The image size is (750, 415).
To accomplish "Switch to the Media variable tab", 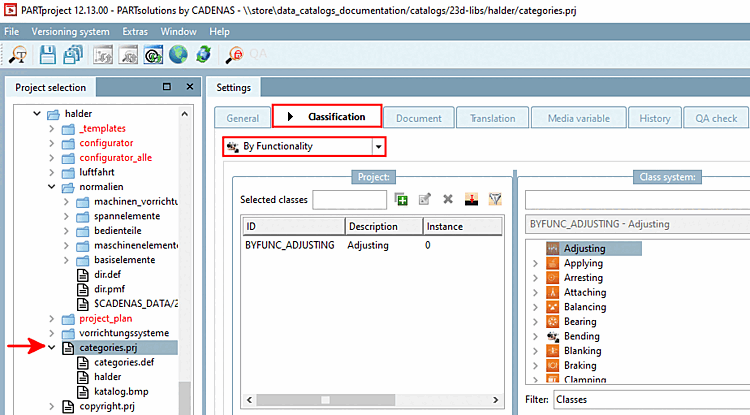I will click(579, 118).
